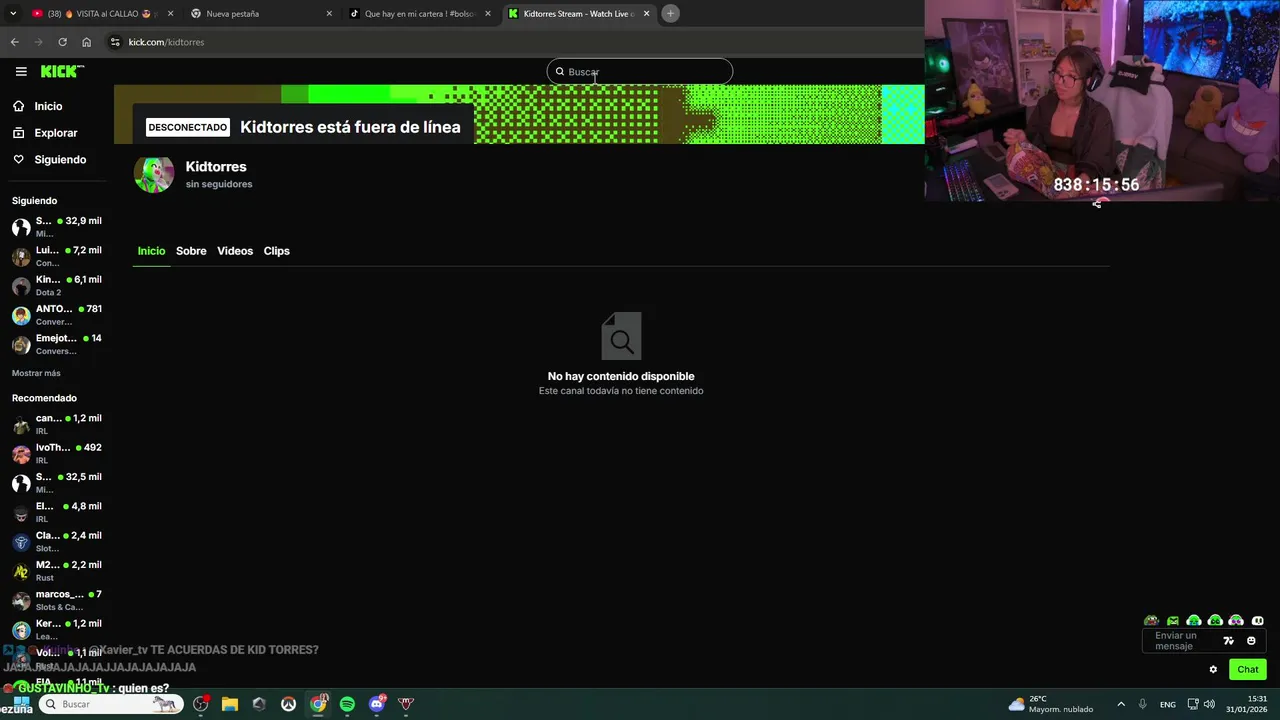Show hidden system tray icons chevron
1280x720 pixels.
(x=1121, y=704)
